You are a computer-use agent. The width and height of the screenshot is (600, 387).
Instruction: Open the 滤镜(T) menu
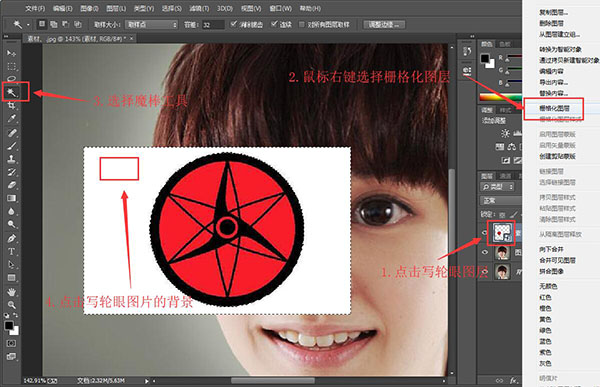click(x=199, y=8)
